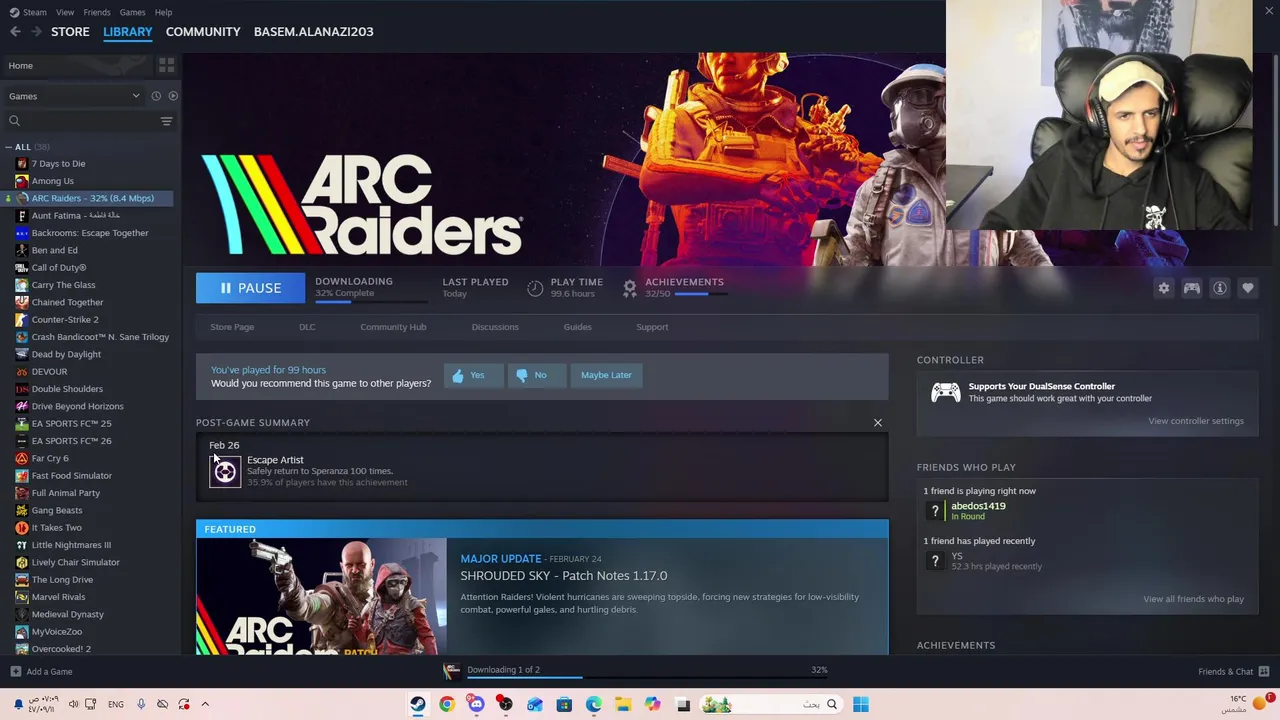This screenshot has height=720, width=1280.
Task: Open advanced library filter icon
Action: click(x=166, y=121)
